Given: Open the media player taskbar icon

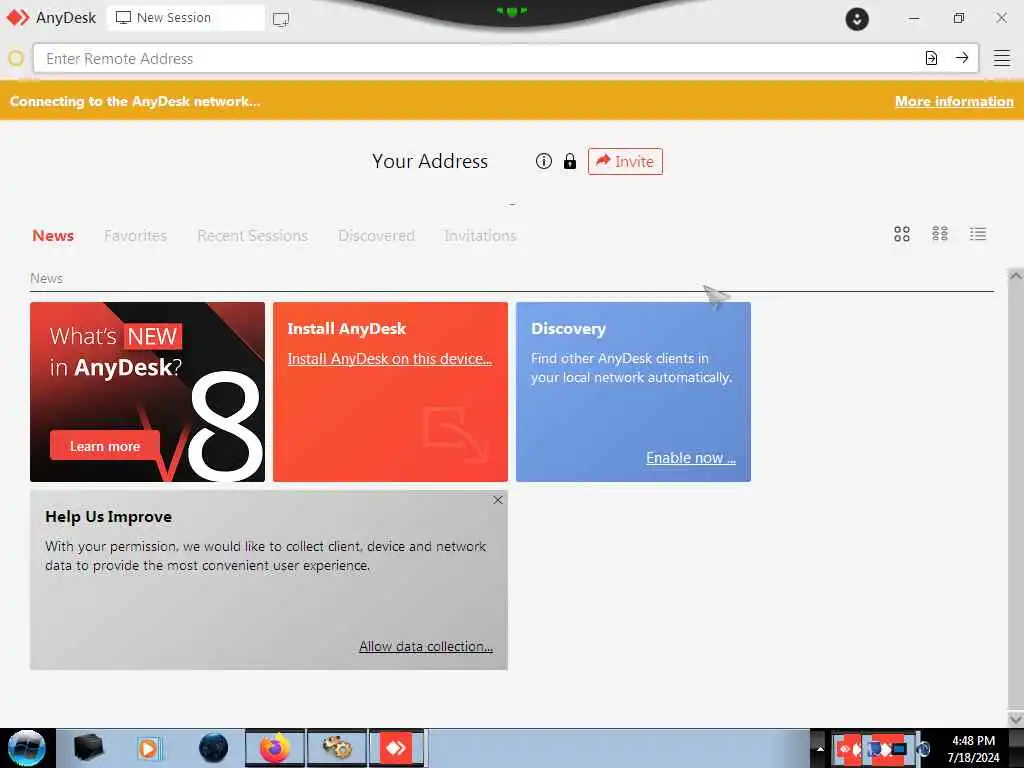Looking at the screenshot, I should pos(149,748).
